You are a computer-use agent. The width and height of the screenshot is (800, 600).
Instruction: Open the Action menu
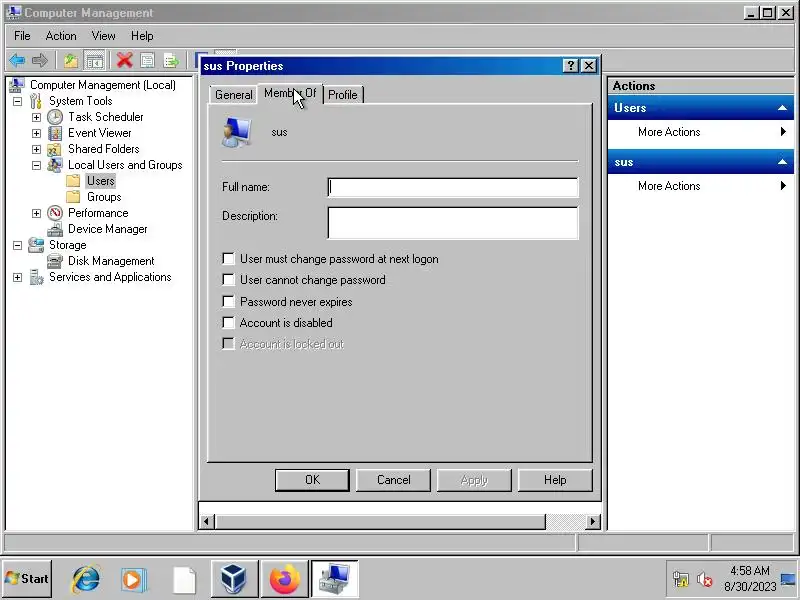(61, 36)
